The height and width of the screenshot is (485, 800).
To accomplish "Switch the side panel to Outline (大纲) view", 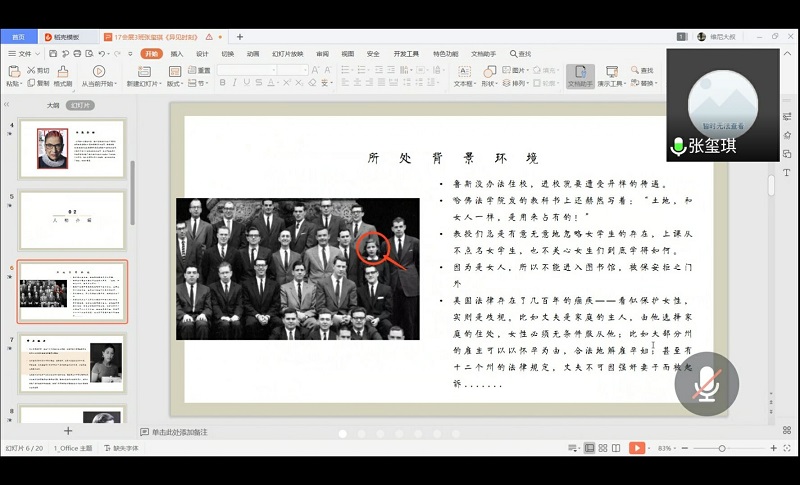I will point(52,104).
